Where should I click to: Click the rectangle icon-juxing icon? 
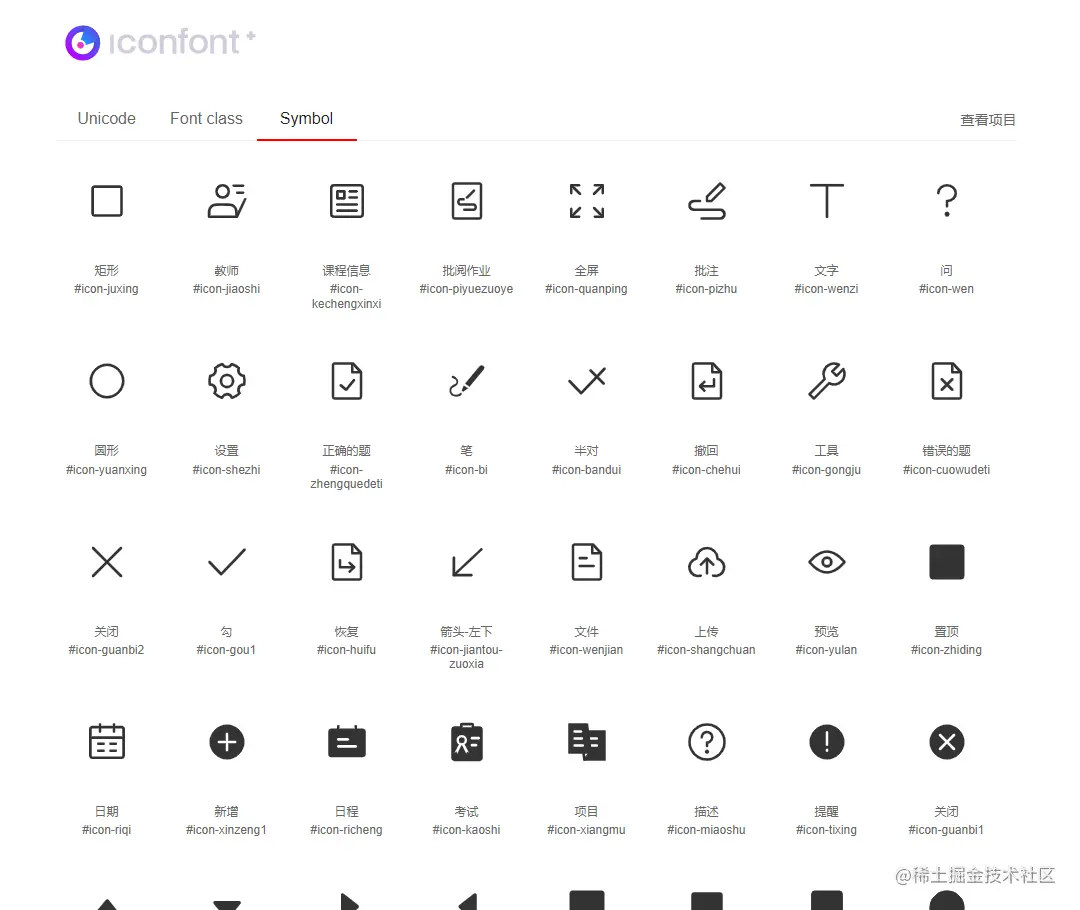point(107,201)
